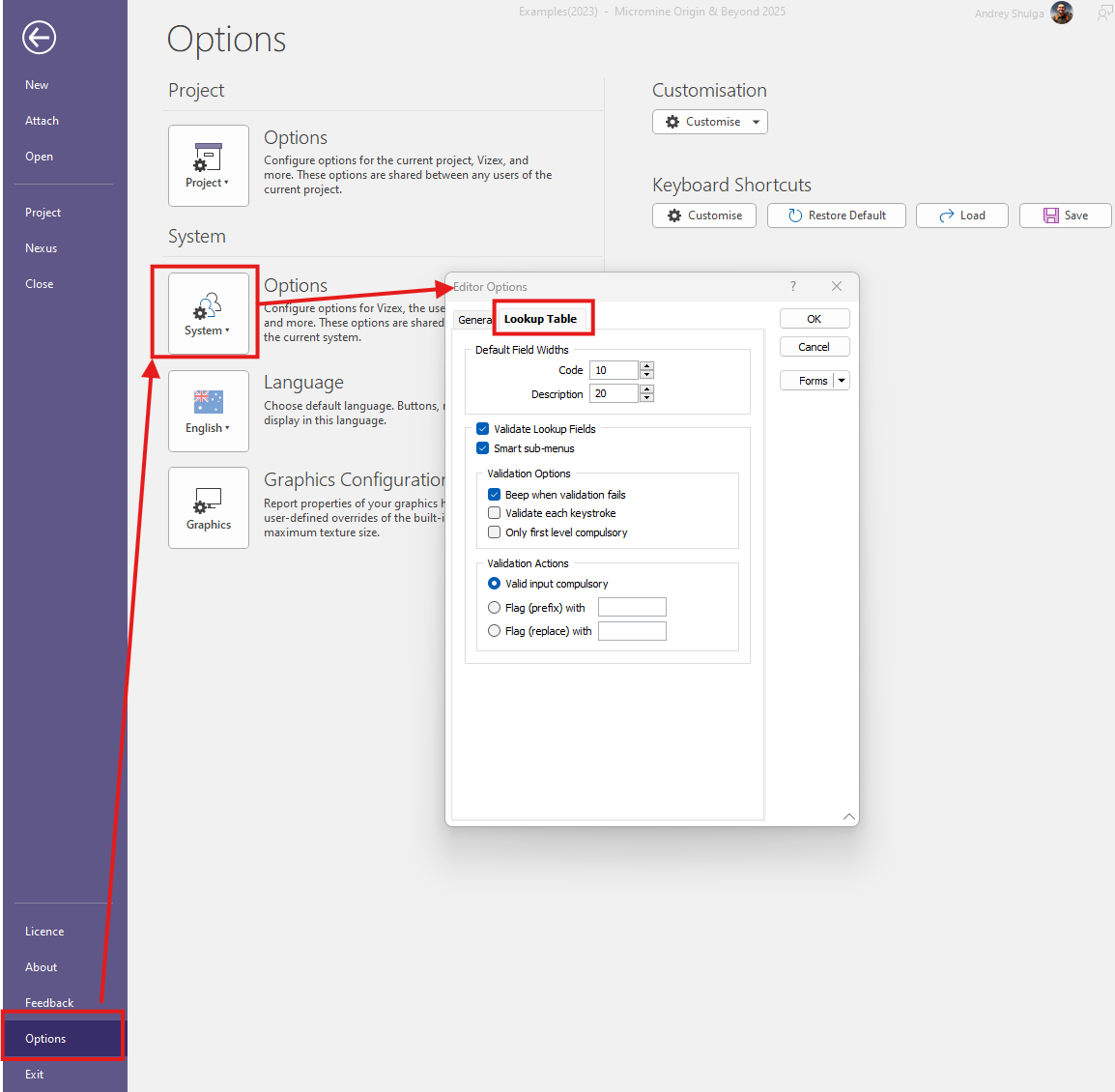The width and height of the screenshot is (1115, 1092).
Task: Increase the Code field width stepper
Action: [x=647, y=365]
